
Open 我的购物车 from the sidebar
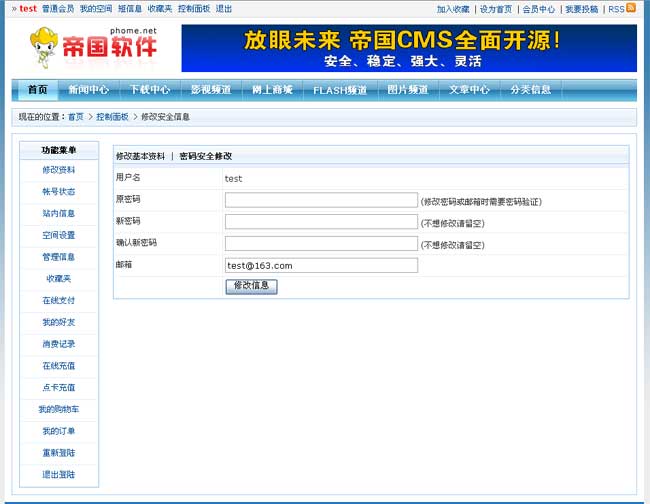pos(59,409)
